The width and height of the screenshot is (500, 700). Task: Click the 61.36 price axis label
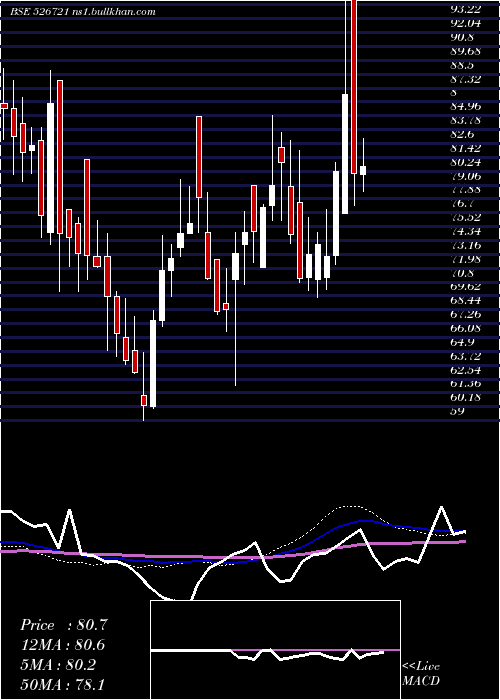point(466,384)
